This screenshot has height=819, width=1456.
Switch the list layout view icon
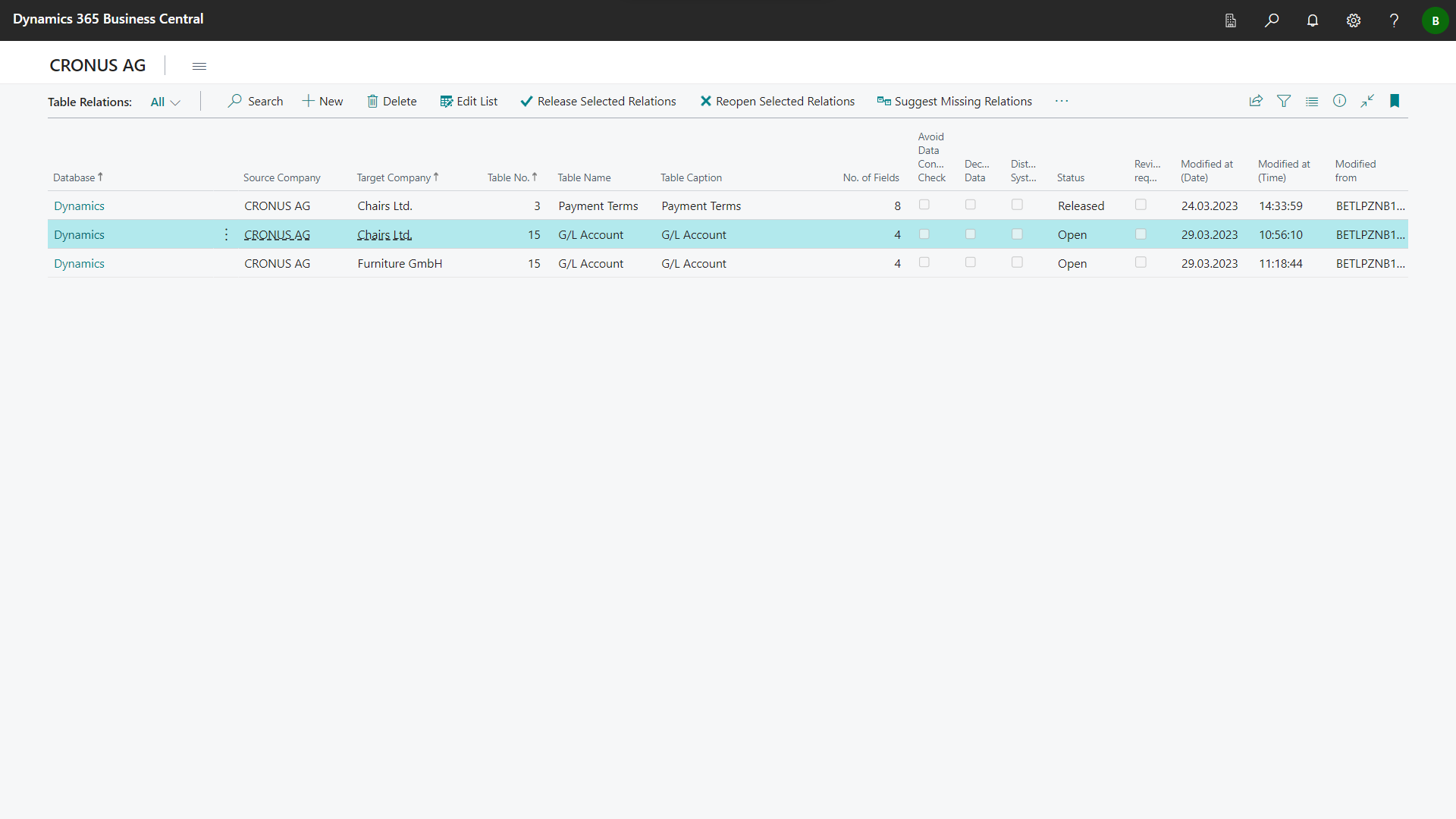[1312, 101]
